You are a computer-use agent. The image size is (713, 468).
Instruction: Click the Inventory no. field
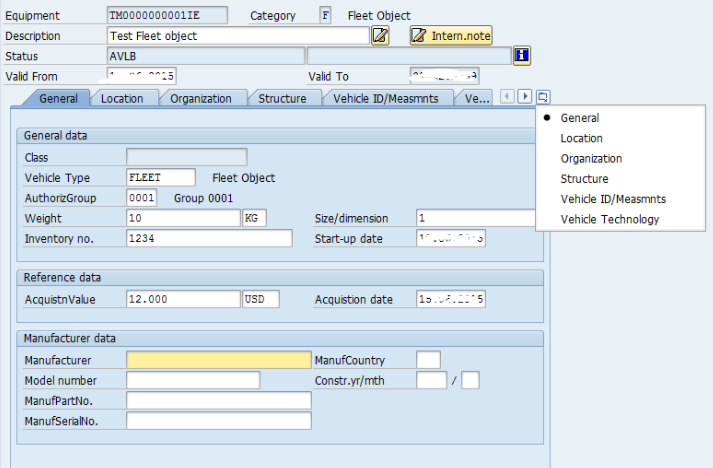[209, 238]
